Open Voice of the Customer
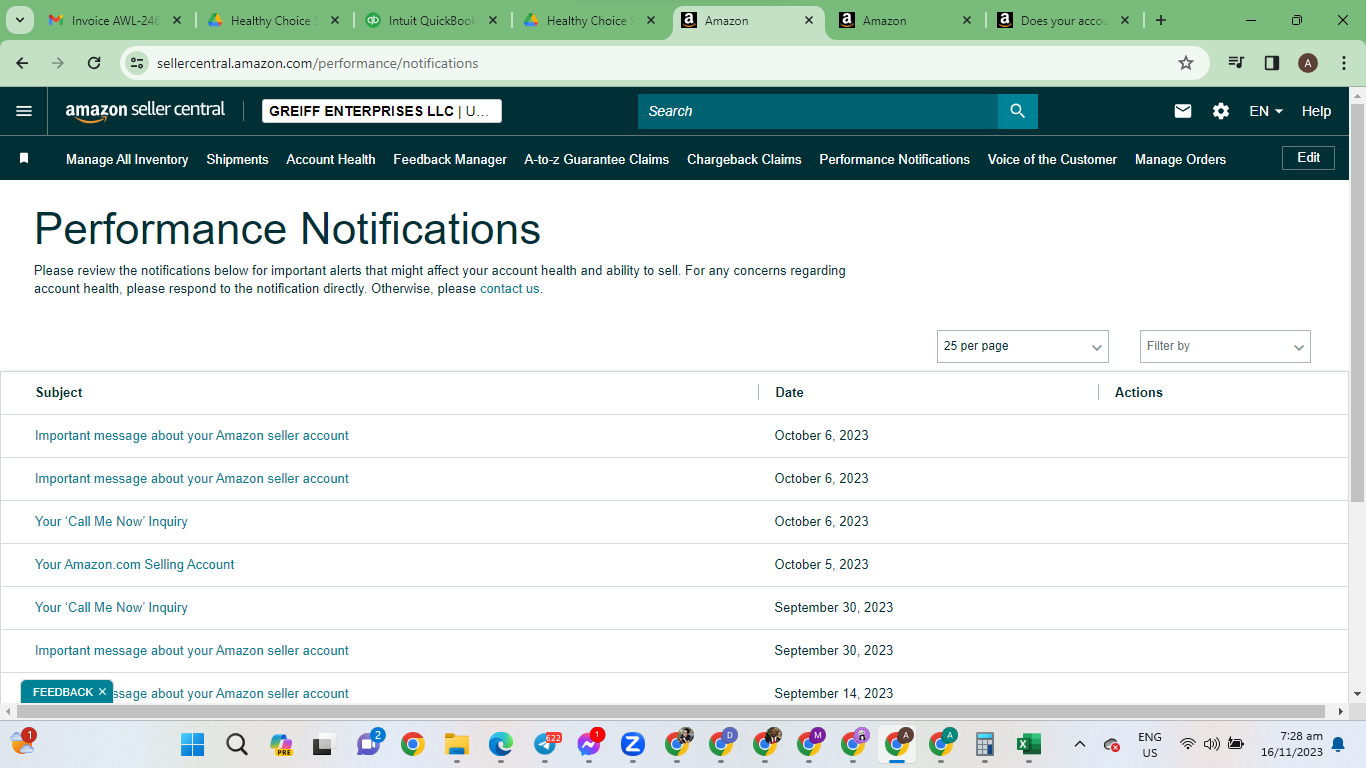Image resolution: width=1366 pixels, height=768 pixels. click(1052, 159)
